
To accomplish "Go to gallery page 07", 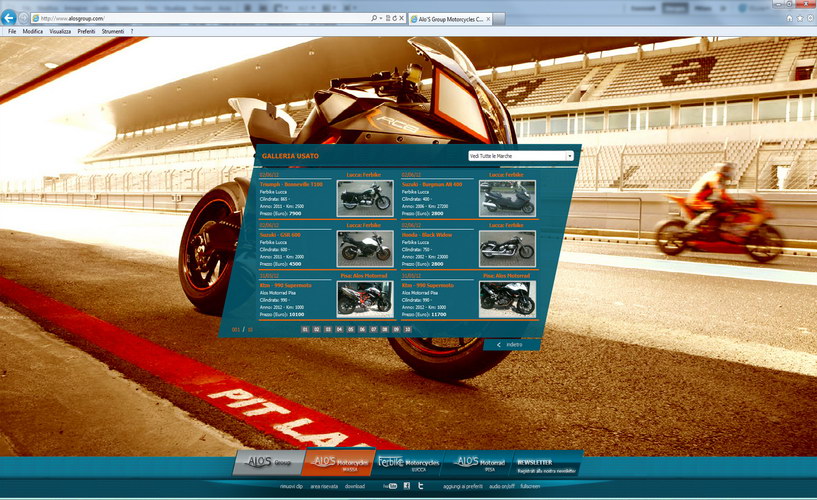I will (374, 330).
